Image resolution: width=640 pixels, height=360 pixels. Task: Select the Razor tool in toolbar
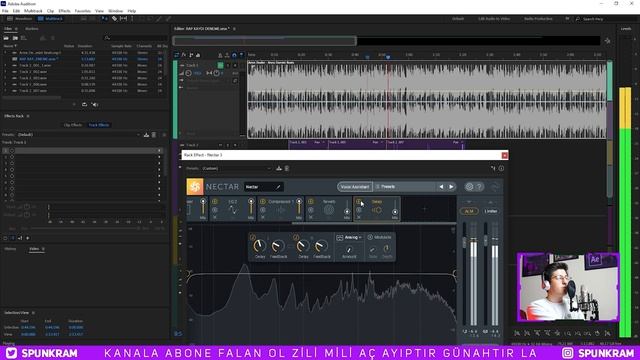click(x=114, y=19)
